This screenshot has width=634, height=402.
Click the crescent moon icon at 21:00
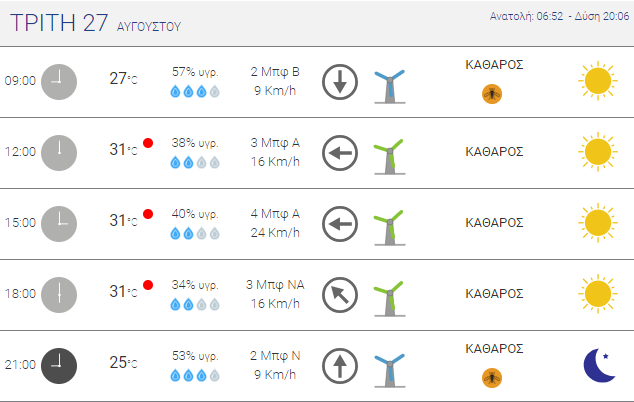click(598, 365)
